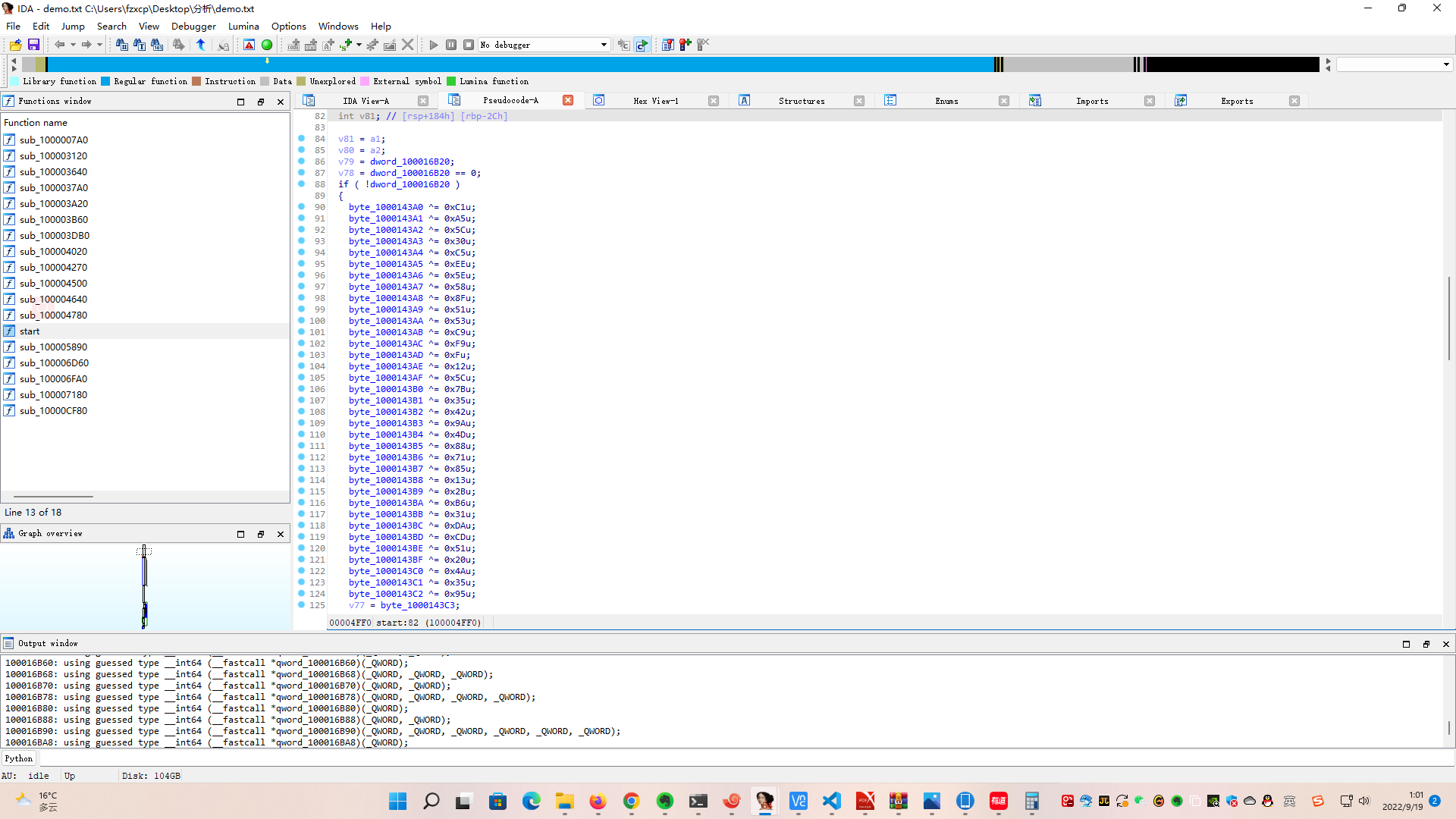This screenshot has height=819, width=1456.
Task: Click the binoculars text search icon
Action: point(140,45)
